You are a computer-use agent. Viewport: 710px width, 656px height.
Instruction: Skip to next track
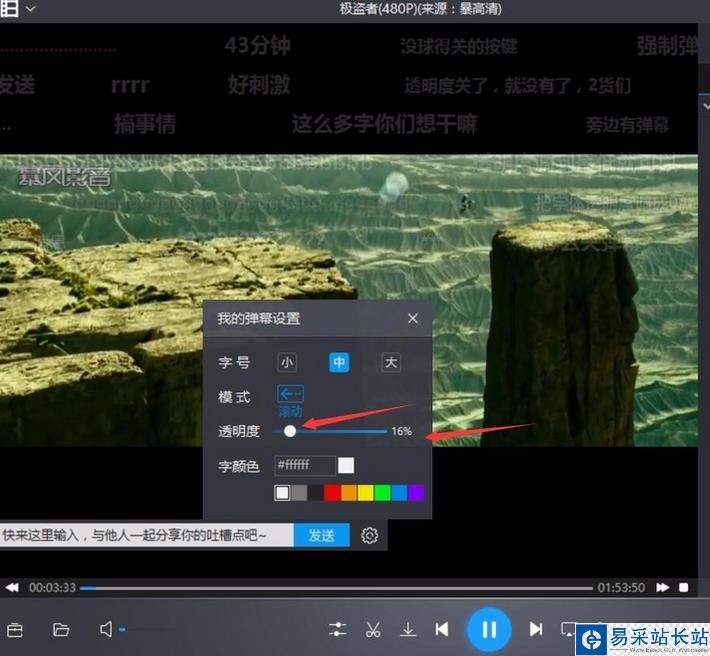536,629
